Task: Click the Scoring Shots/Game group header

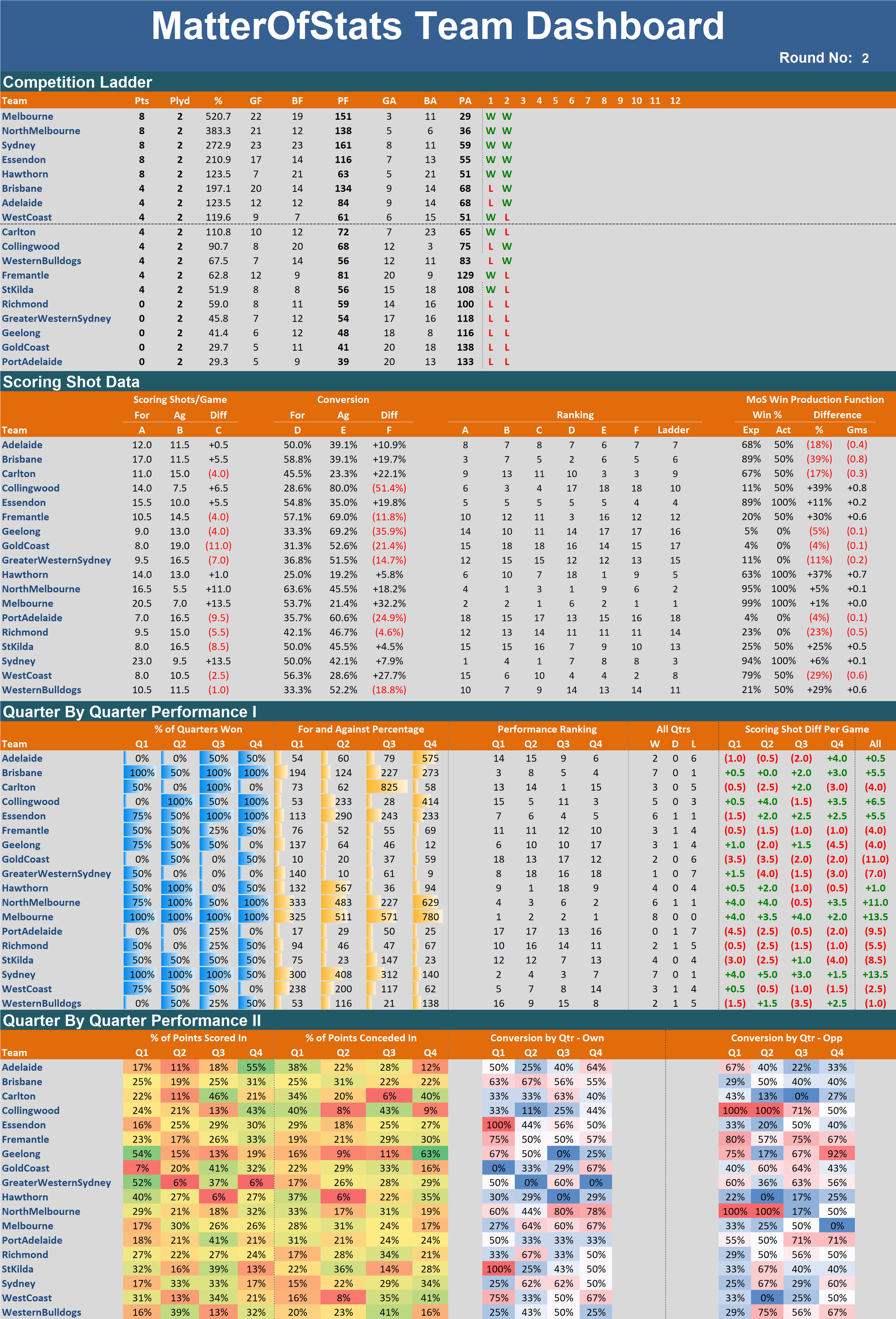Action: [180, 399]
